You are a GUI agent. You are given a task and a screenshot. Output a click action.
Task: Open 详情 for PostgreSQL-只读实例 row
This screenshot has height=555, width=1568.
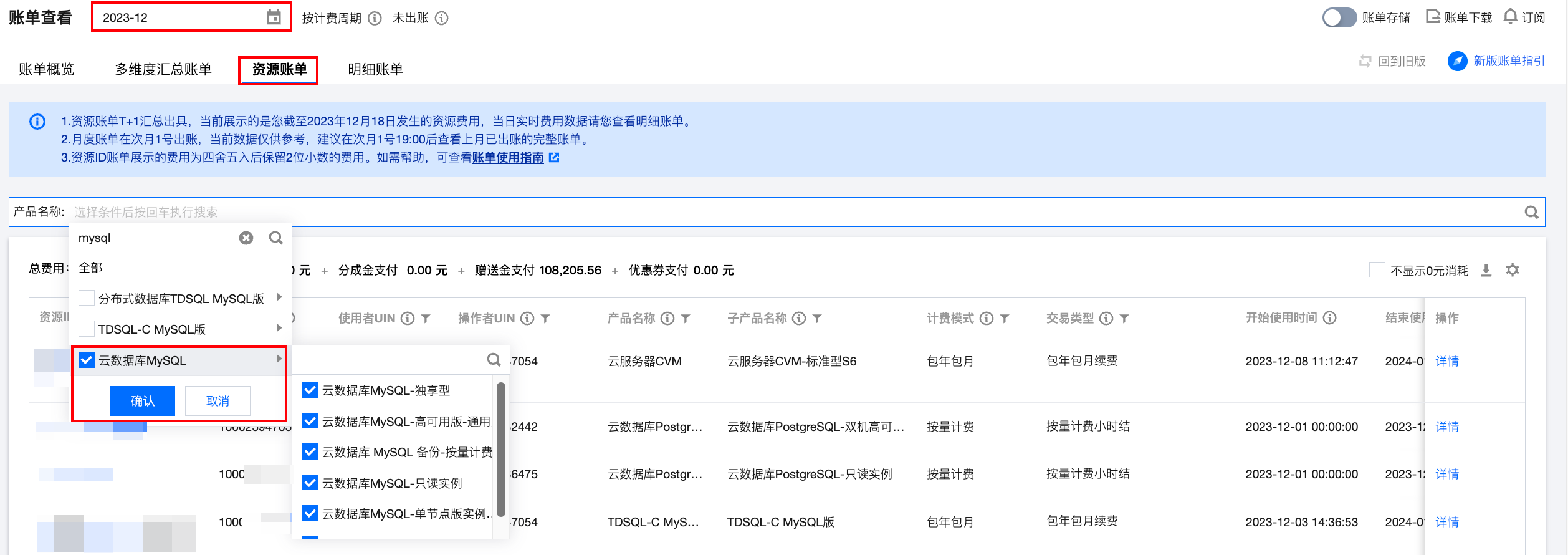(x=1447, y=474)
